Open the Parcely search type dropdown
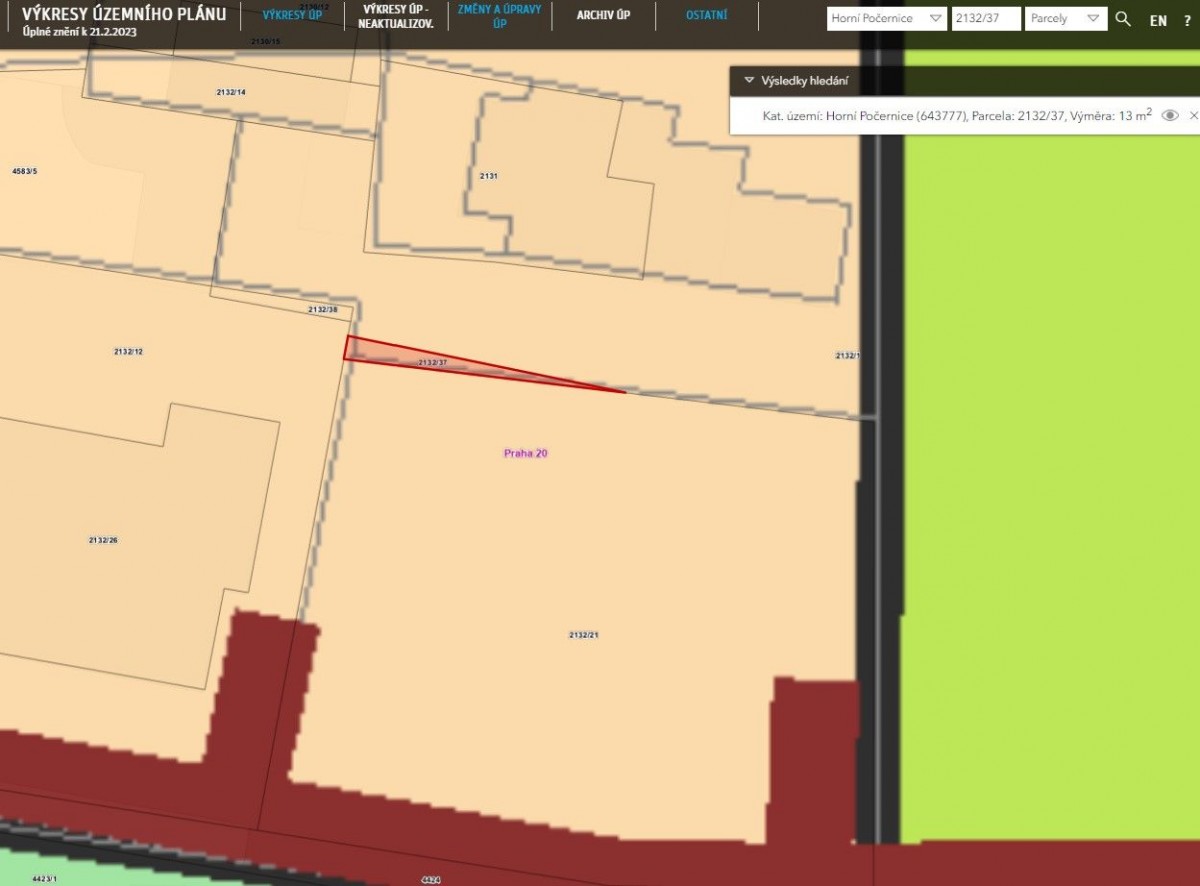 1067,19
